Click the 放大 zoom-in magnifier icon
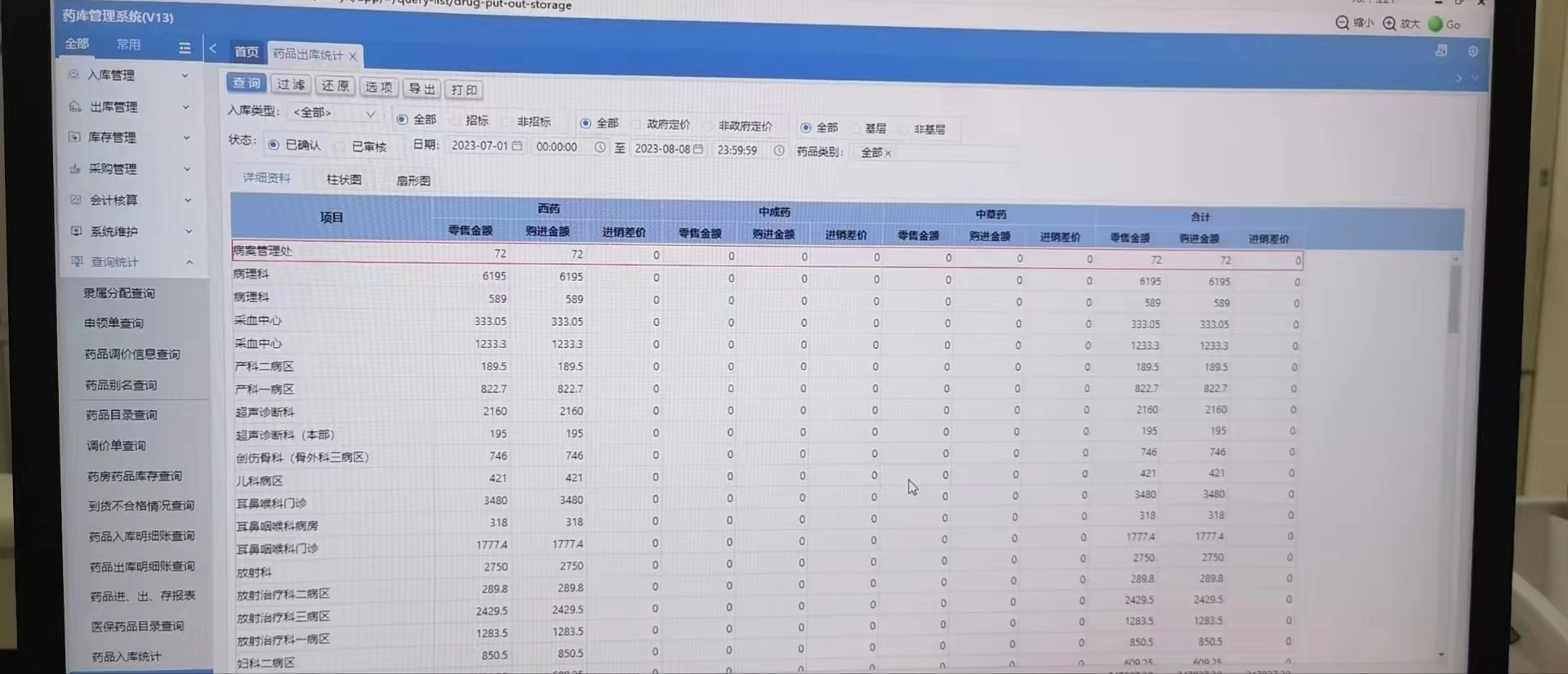This screenshot has width=1568, height=674. coord(1389,24)
